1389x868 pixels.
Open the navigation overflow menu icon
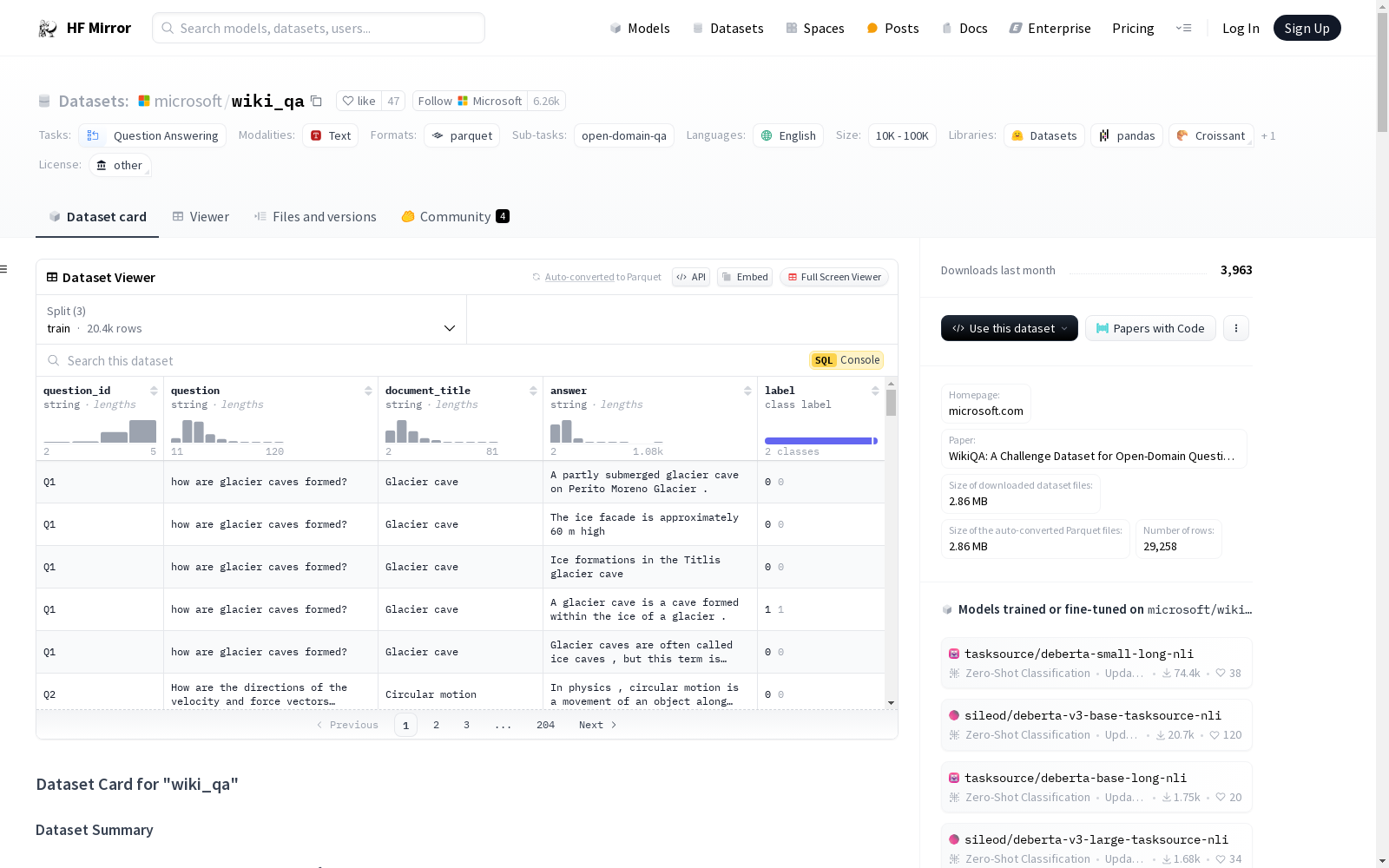click(1183, 28)
